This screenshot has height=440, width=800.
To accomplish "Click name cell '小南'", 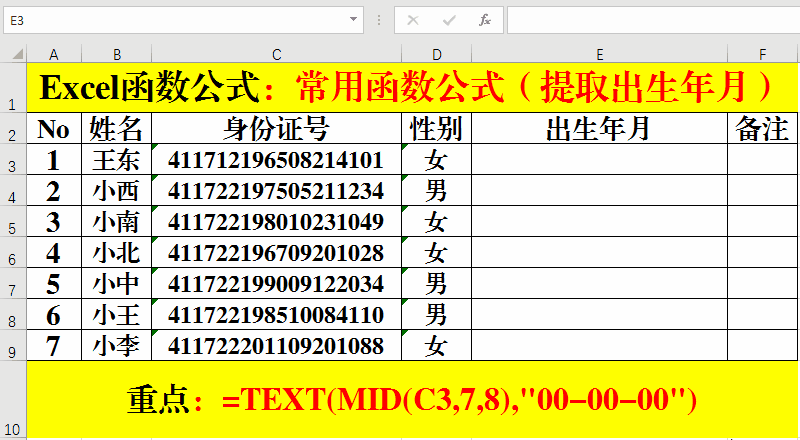I will [116, 221].
